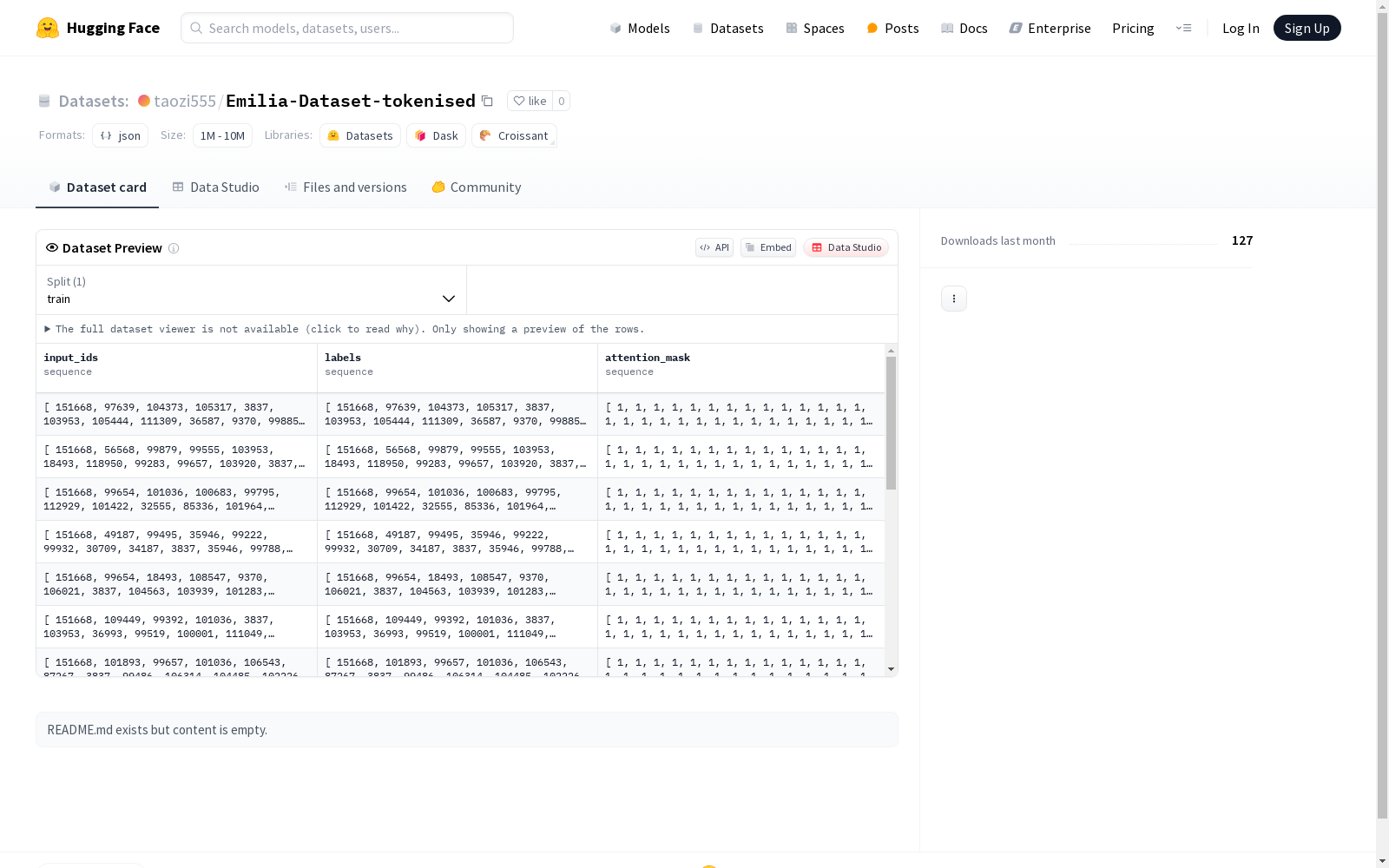Switch to the Dataset card tab
The width and height of the screenshot is (1389, 868).
[97, 187]
